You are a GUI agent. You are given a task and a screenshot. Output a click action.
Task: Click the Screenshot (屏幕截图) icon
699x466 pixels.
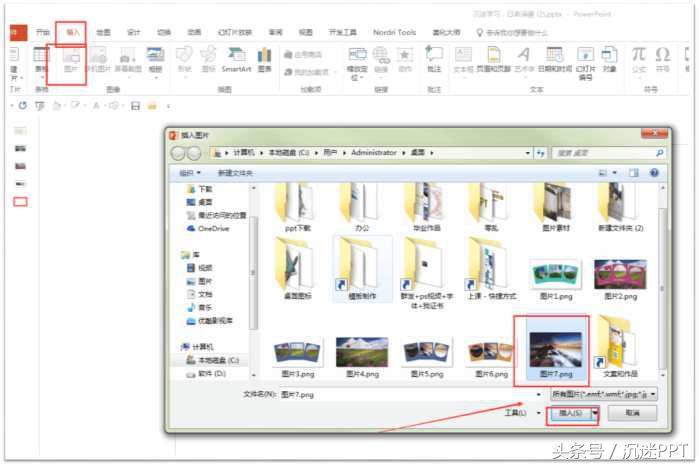point(128,60)
